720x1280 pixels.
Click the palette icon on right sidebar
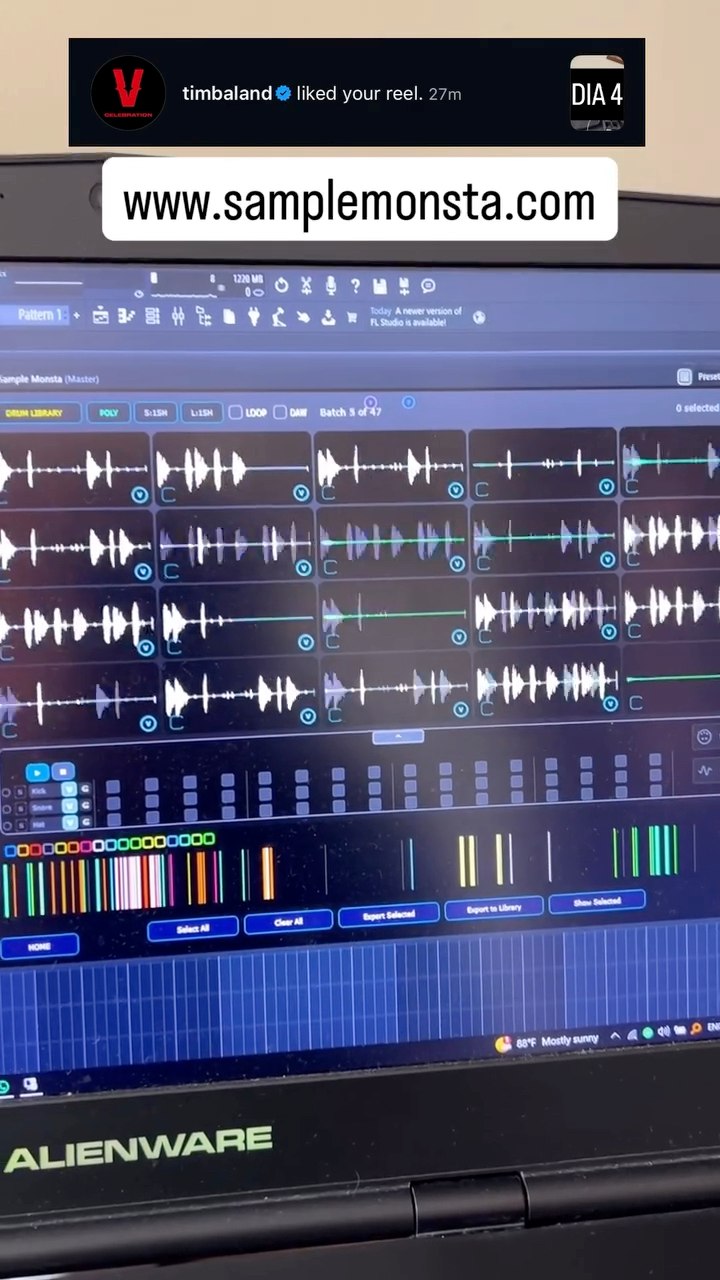pyautogui.click(x=706, y=736)
